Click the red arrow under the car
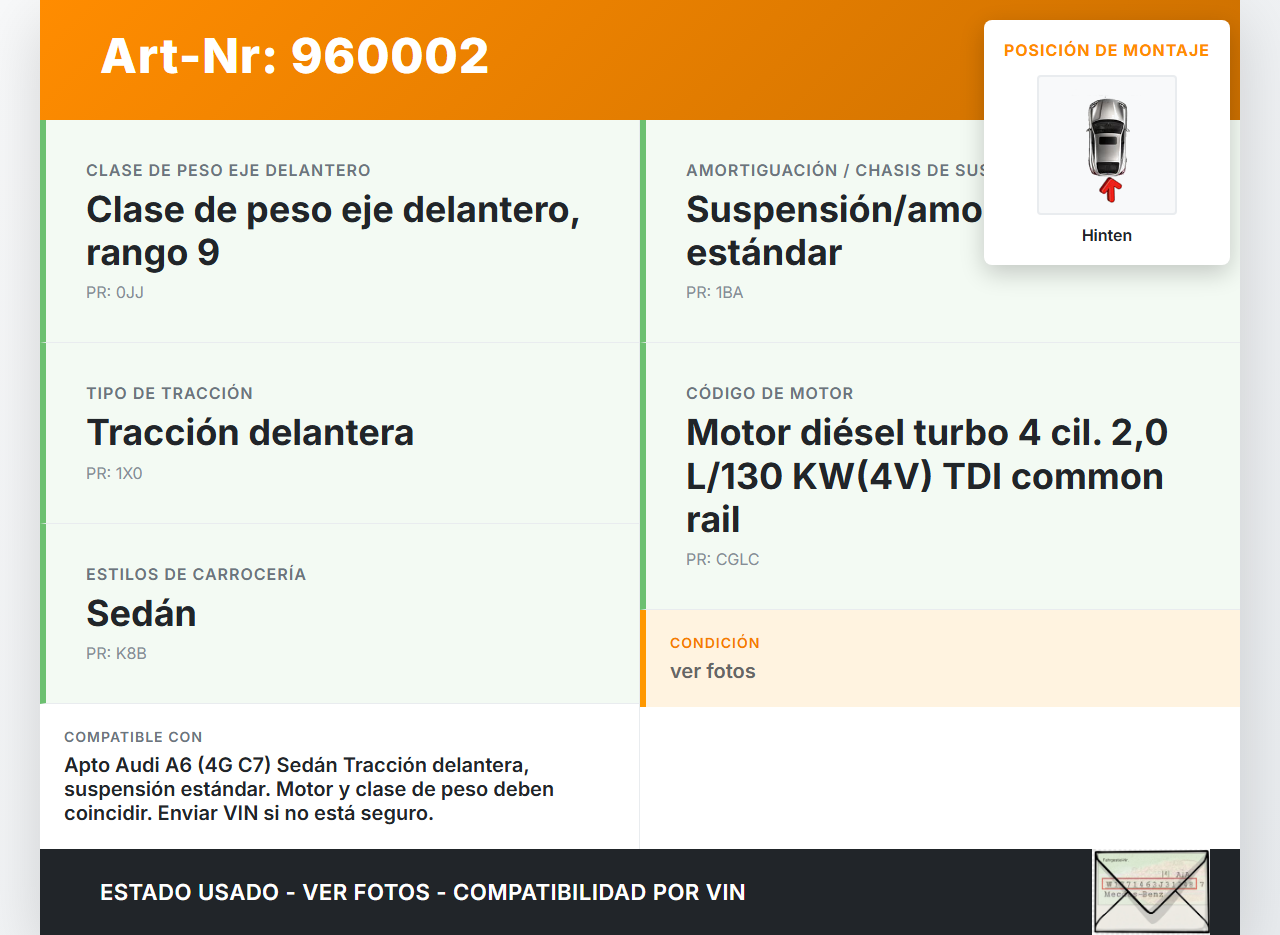1280x935 pixels. tap(1108, 189)
